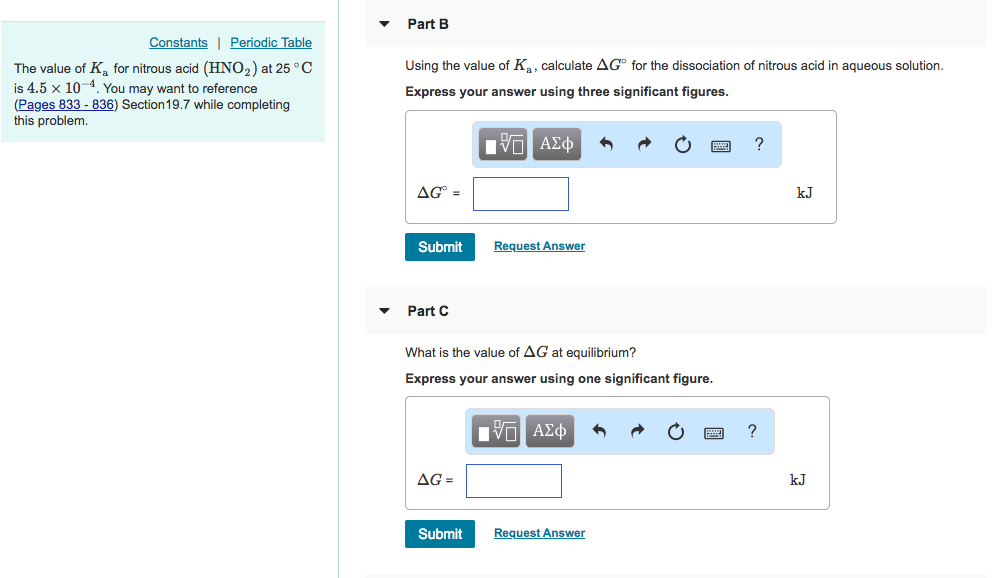The height and width of the screenshot is (578, 992).
Task: Reset the Part B answer entry
Action: point(682,144)
